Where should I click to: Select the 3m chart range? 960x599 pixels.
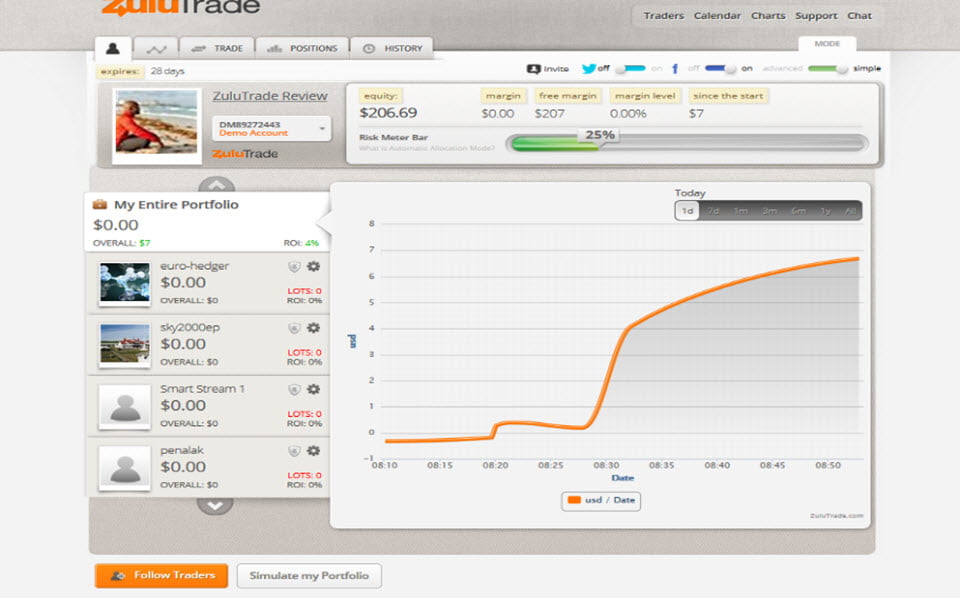coord(770,211)
